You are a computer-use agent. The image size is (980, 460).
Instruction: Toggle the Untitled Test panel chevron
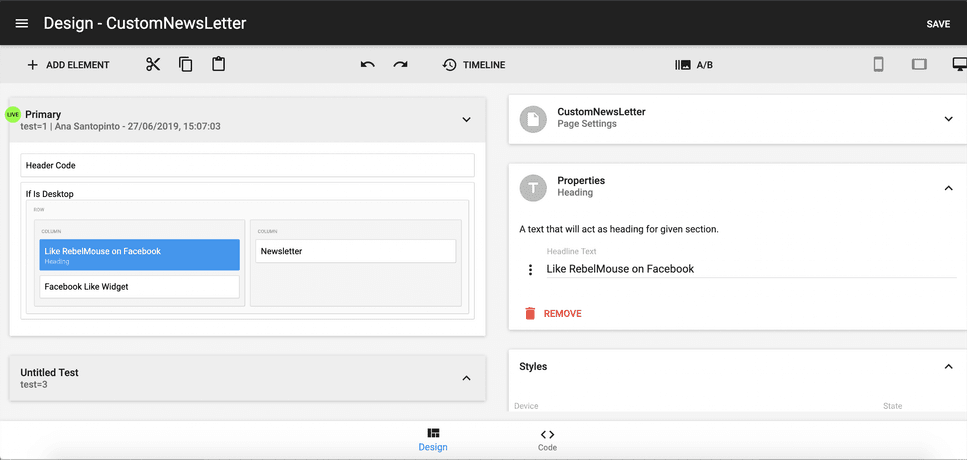[465, 378]
